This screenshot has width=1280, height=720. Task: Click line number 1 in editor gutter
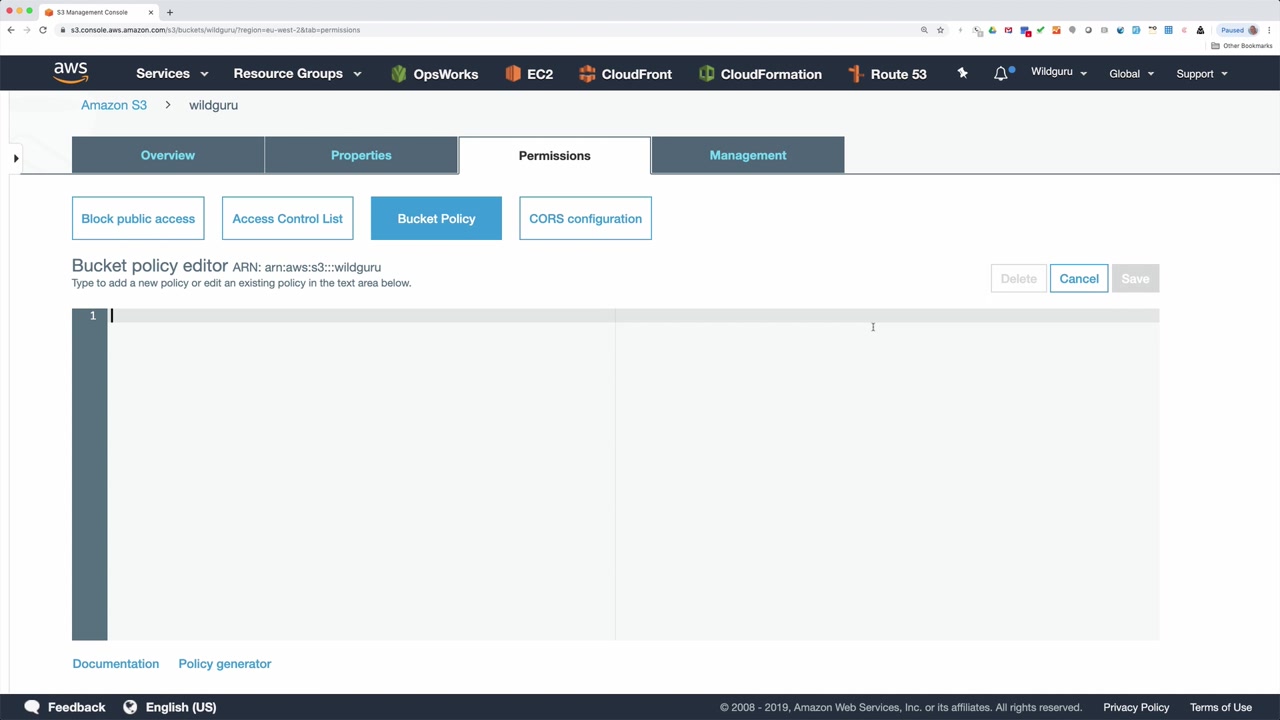pyautogui.click(x=93, y=316)
